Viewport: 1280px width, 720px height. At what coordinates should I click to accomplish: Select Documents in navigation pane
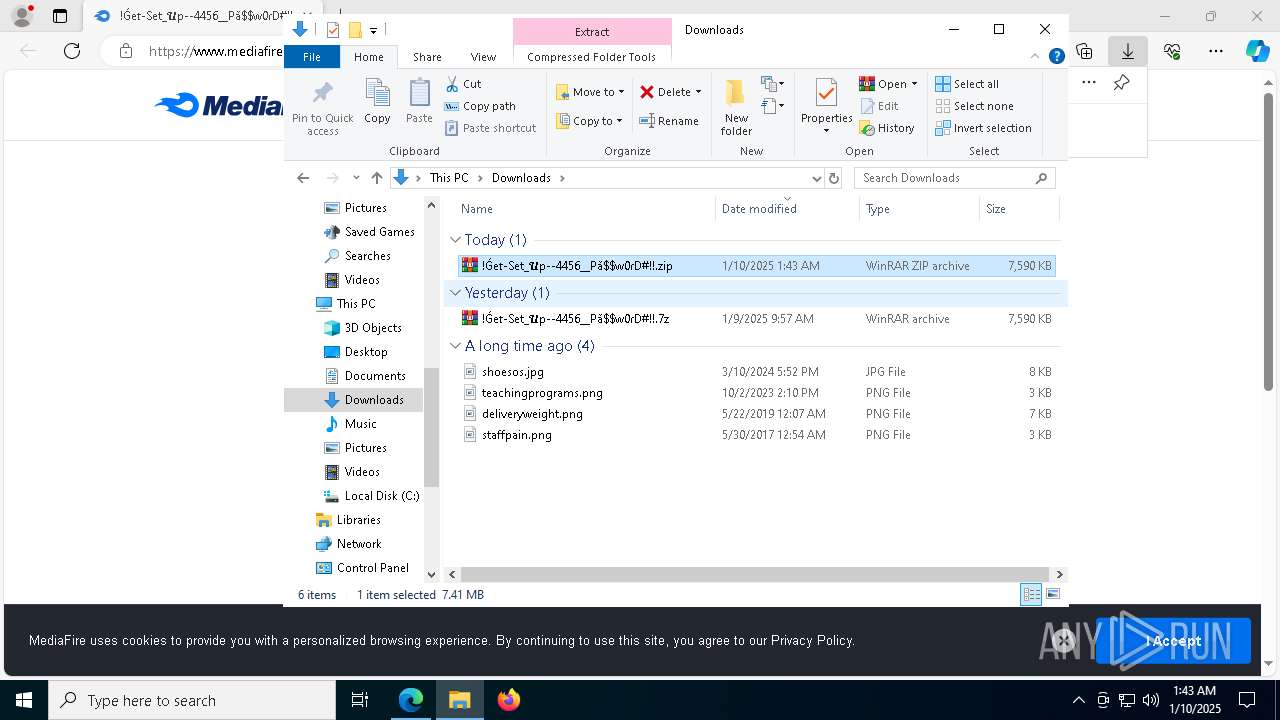[x=374, y=376]
